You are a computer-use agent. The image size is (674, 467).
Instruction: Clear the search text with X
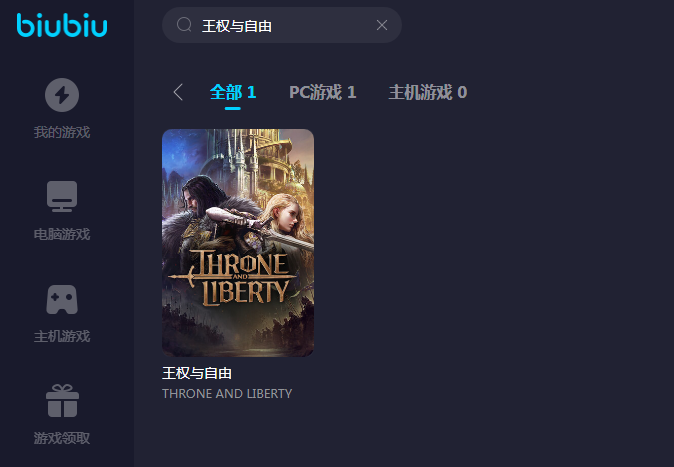pos(382,25)
